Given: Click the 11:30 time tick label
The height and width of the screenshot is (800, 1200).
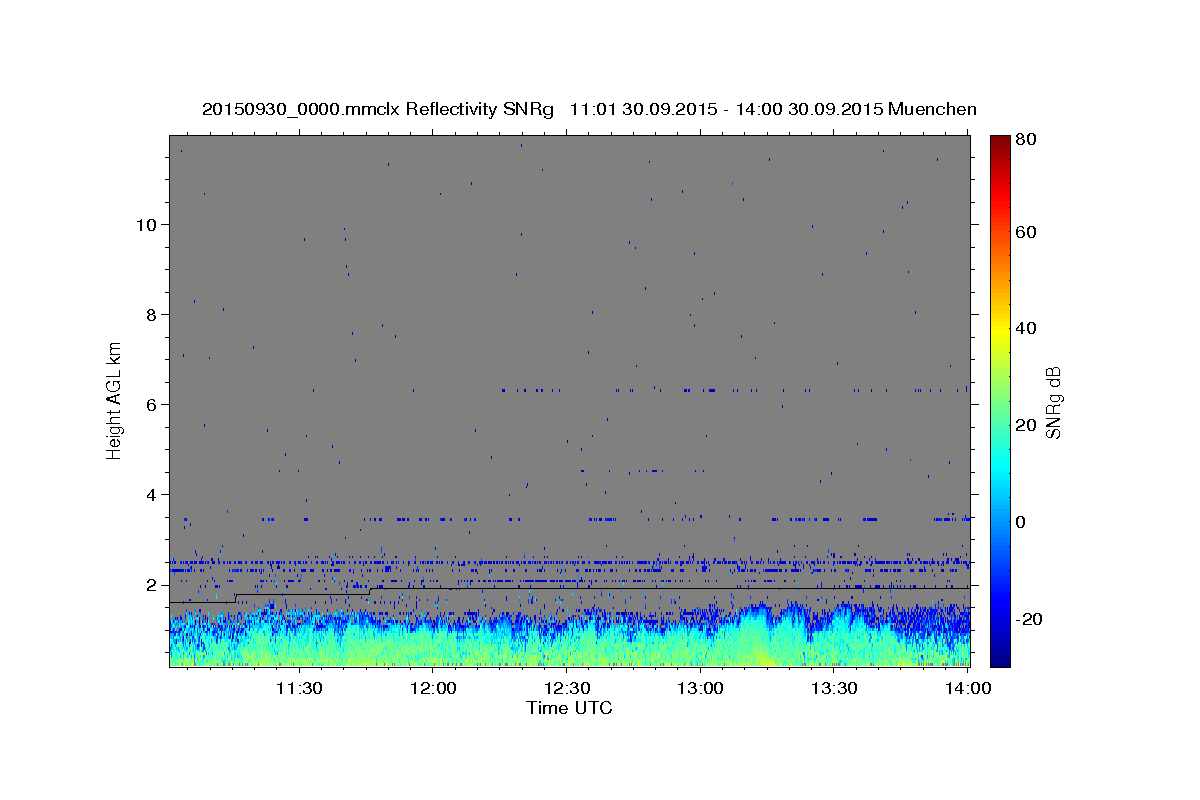Looking at the screenshot, I should [x=298, y=689].
